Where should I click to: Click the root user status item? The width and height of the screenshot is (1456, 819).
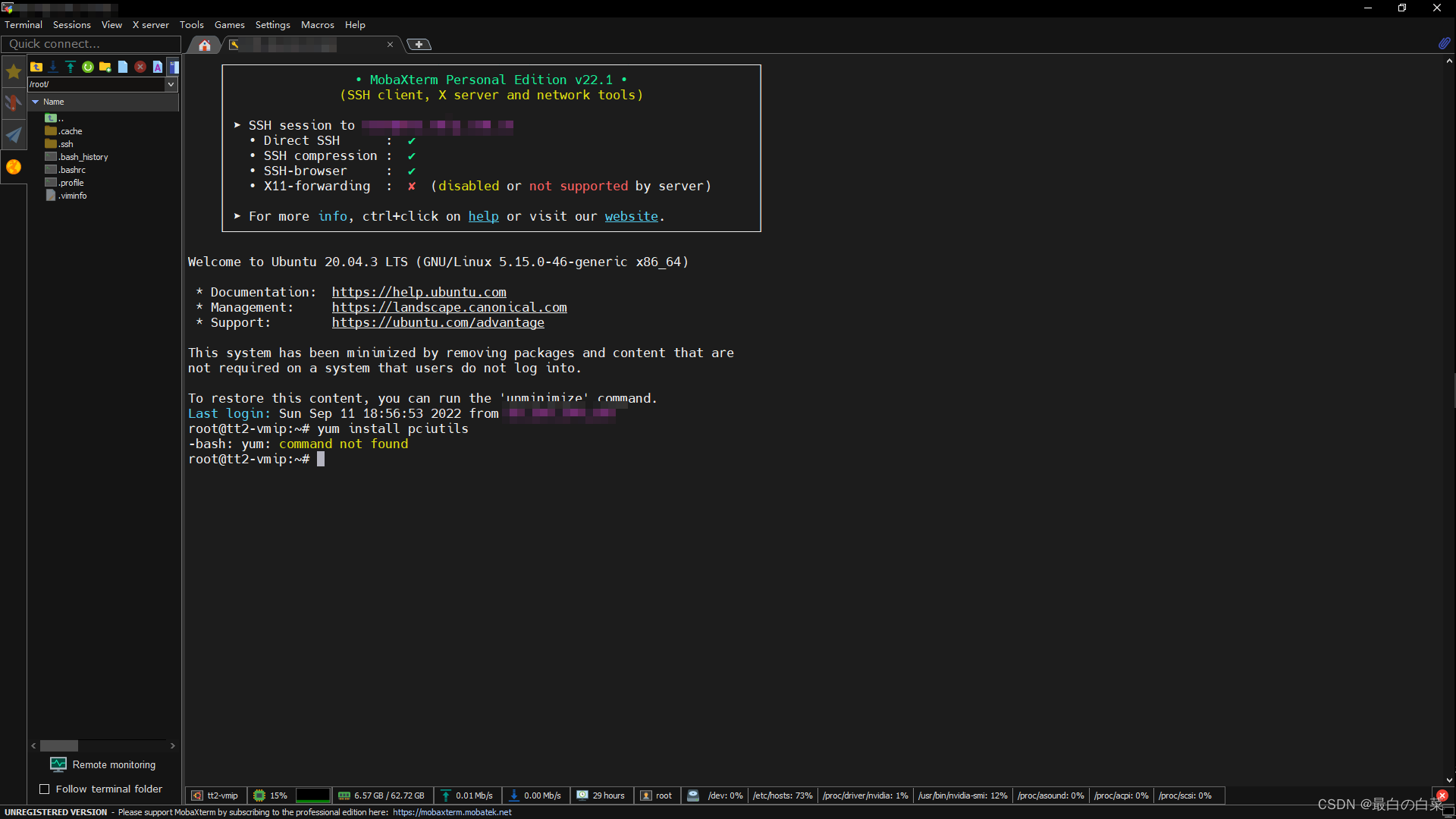pos(657,795)
